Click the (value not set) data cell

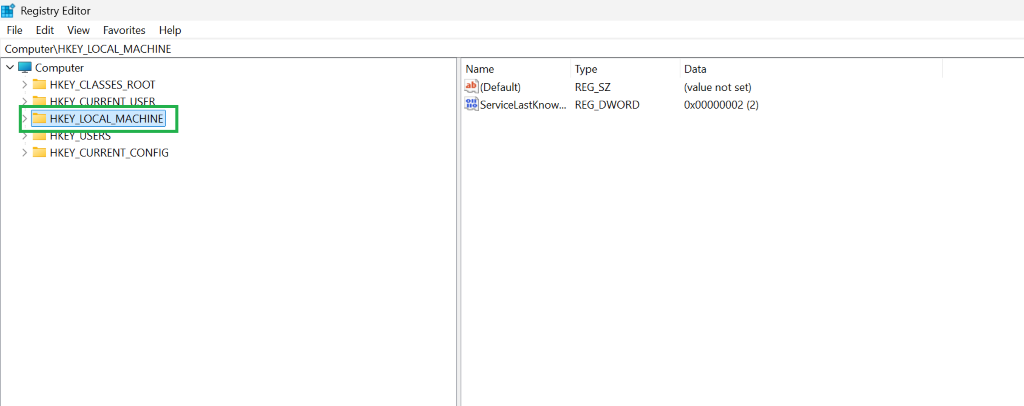pyautogui.click(x=718, y=87)
